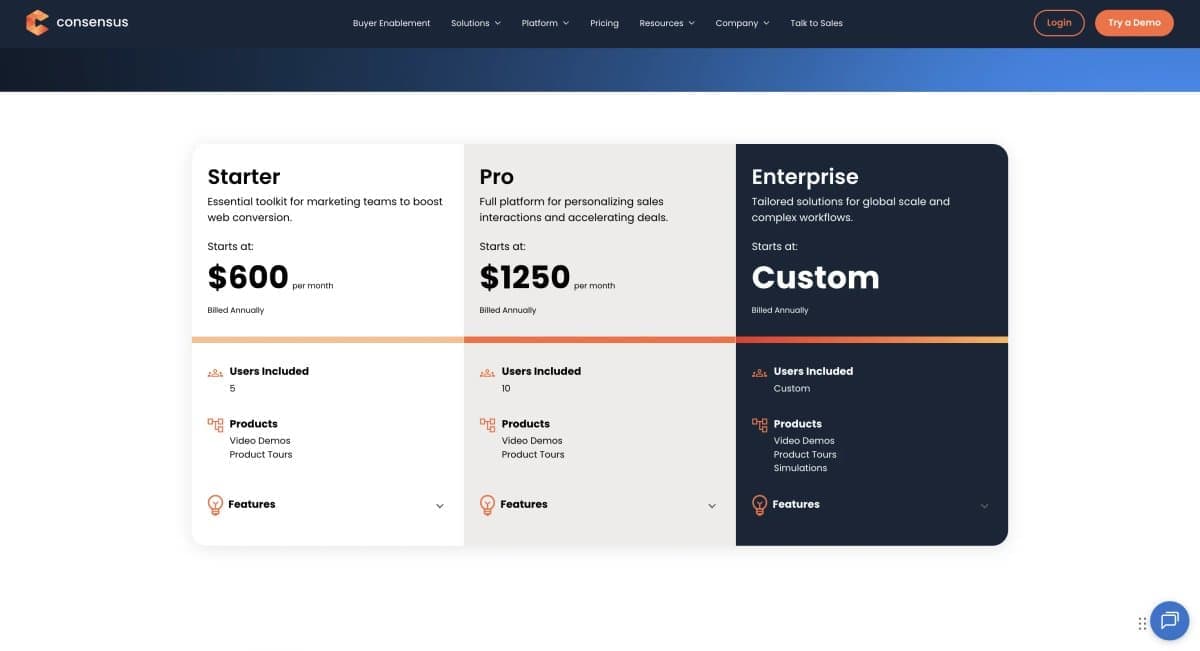The width and height of the screenshot is (1200, 651).
Task: Click the Custom price text
Action: 815,277
